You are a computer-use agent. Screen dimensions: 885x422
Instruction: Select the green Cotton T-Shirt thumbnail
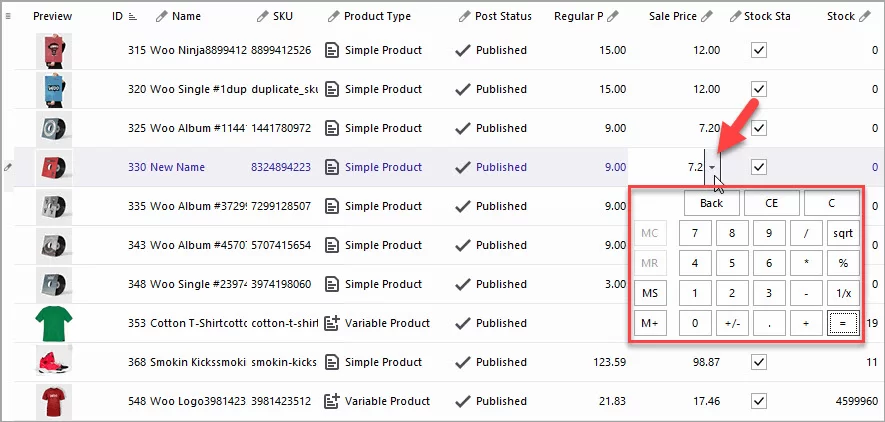click(53, 323)
